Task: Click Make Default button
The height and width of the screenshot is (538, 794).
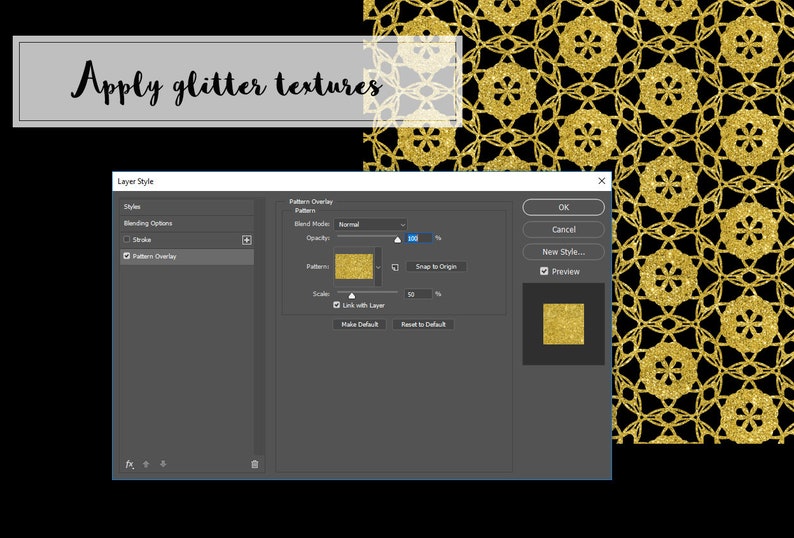Action: tap(360, 325)
